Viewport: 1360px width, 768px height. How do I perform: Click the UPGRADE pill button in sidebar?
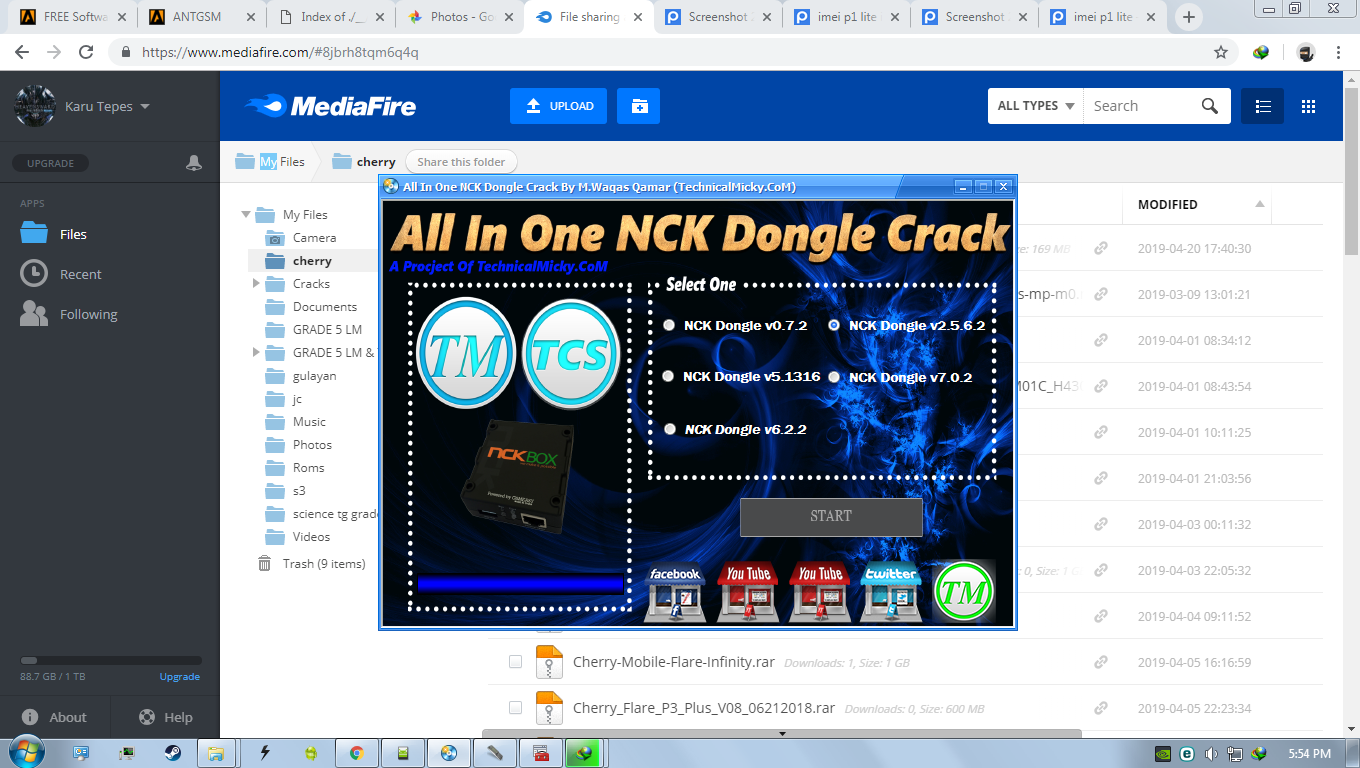50,163
